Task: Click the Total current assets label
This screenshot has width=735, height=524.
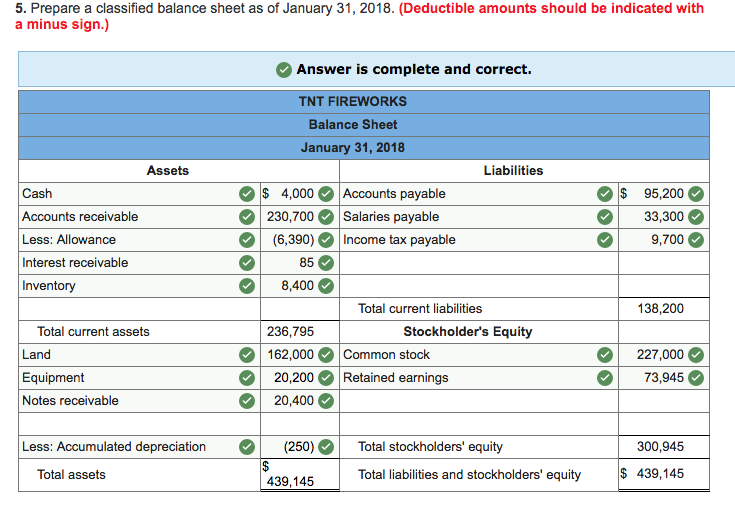Action: click(x=93, y=332)
